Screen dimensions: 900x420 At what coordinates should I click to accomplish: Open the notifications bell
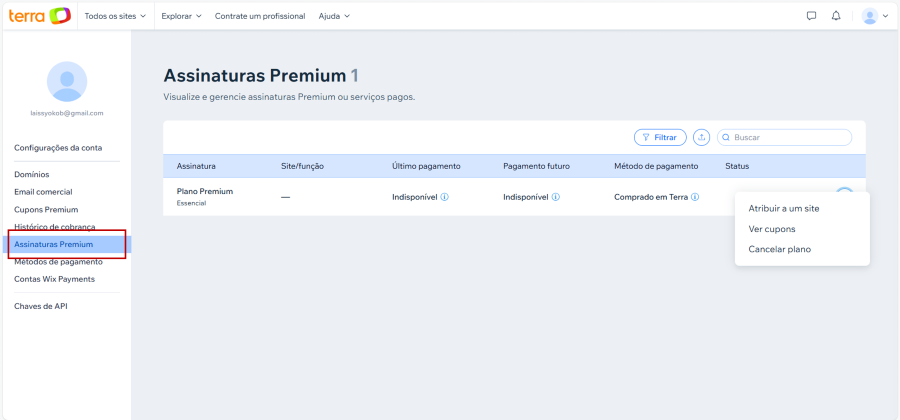[836, 16]
